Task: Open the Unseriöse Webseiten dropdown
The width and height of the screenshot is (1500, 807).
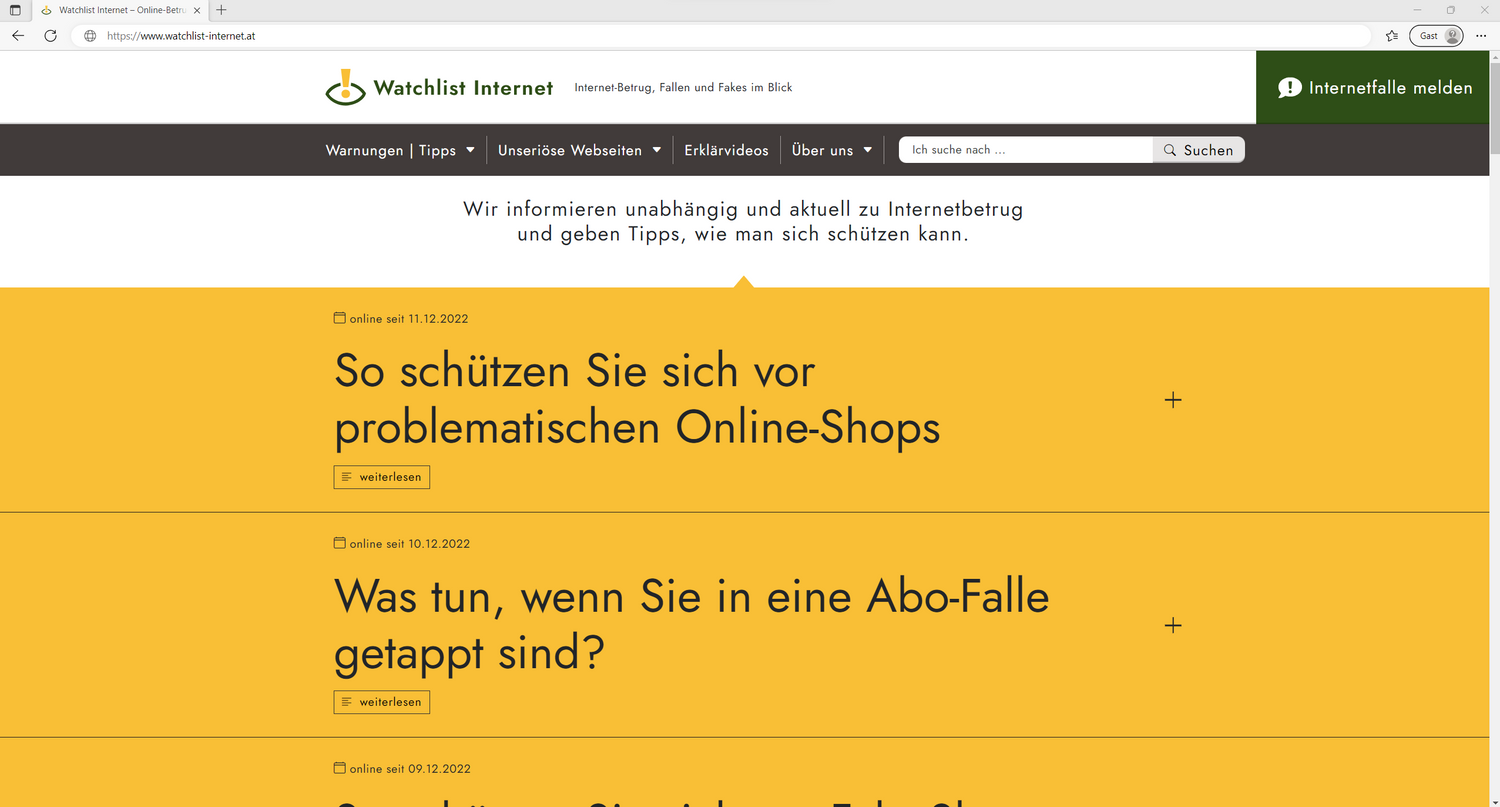Action: pyautogui.click(x=579, y=149)
